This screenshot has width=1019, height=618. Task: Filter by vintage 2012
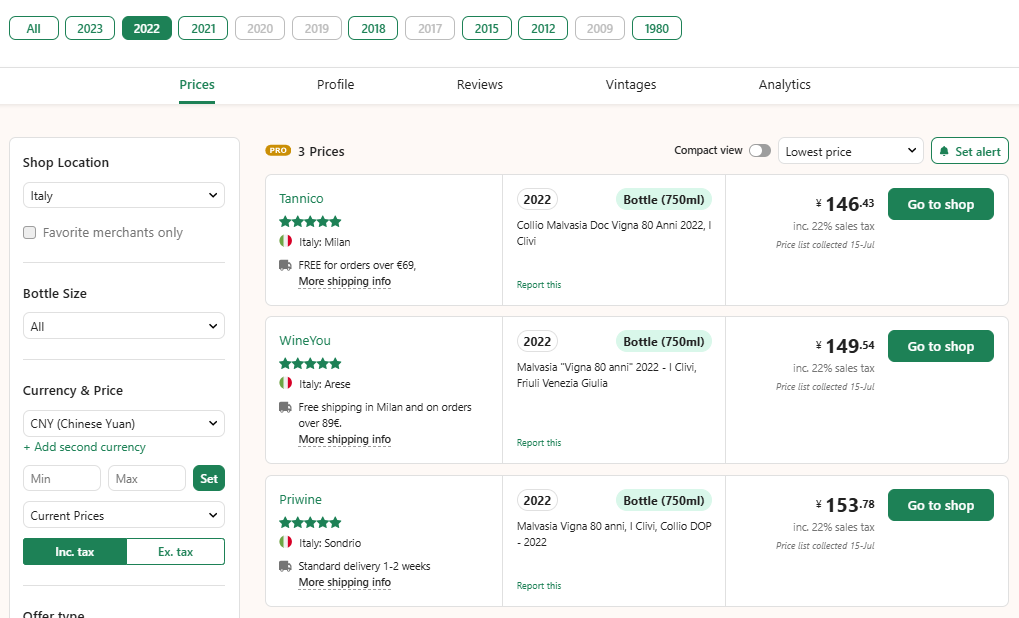543,29
